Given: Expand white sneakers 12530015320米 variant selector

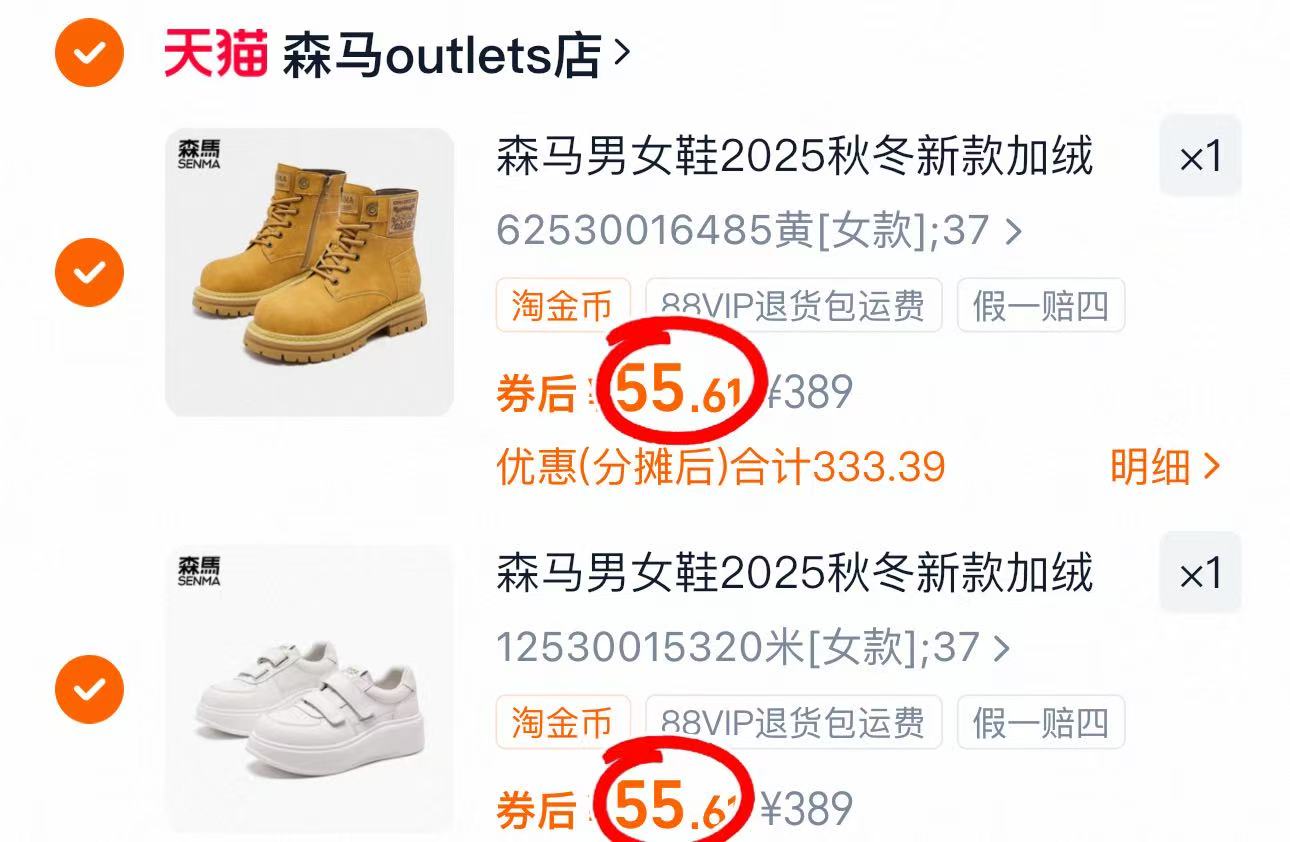Looking at the screenshot, I should (753, 648).
